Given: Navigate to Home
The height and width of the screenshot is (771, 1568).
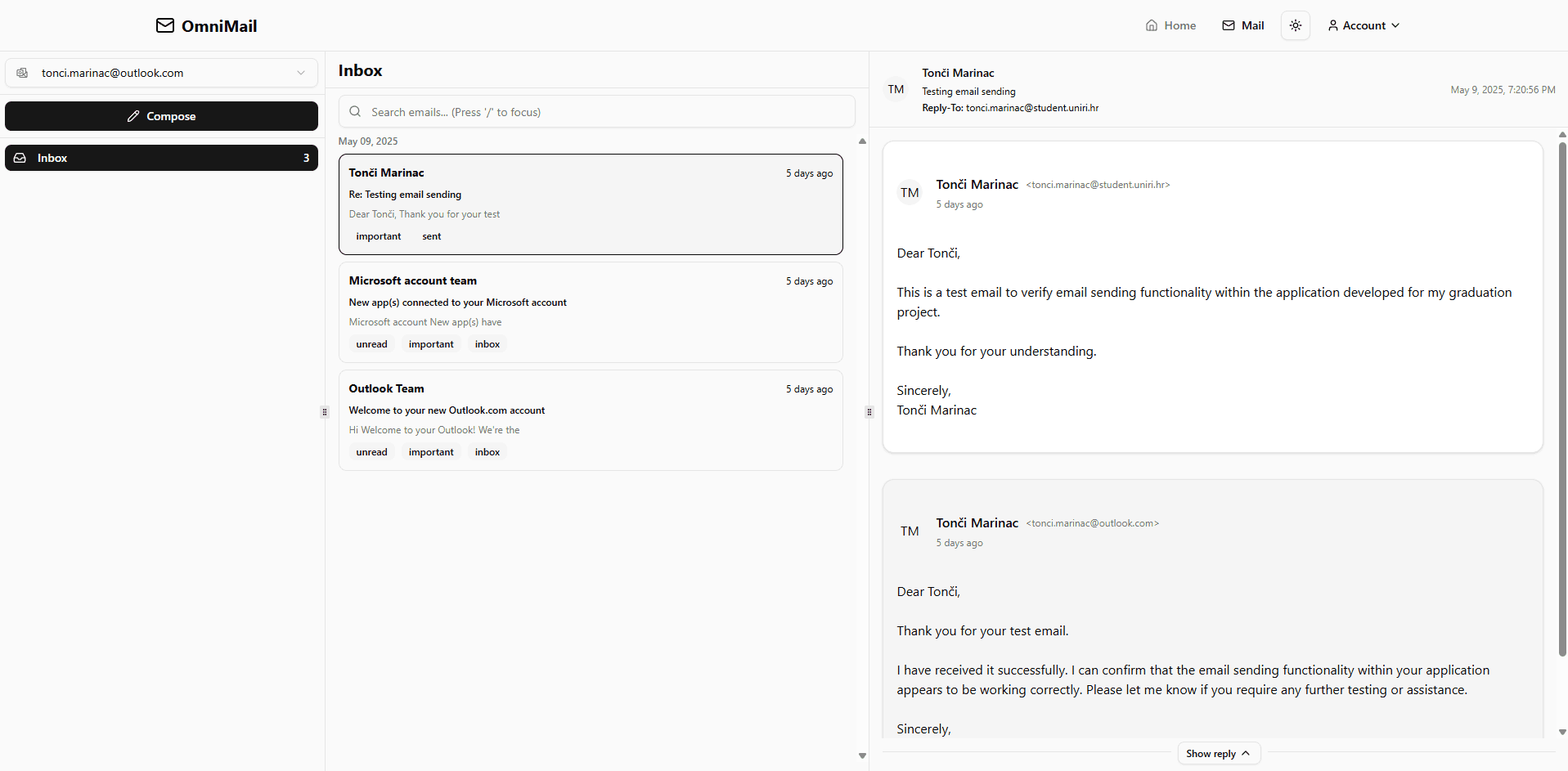Looking at the screenshot, I should click(x=1170, y=25).
